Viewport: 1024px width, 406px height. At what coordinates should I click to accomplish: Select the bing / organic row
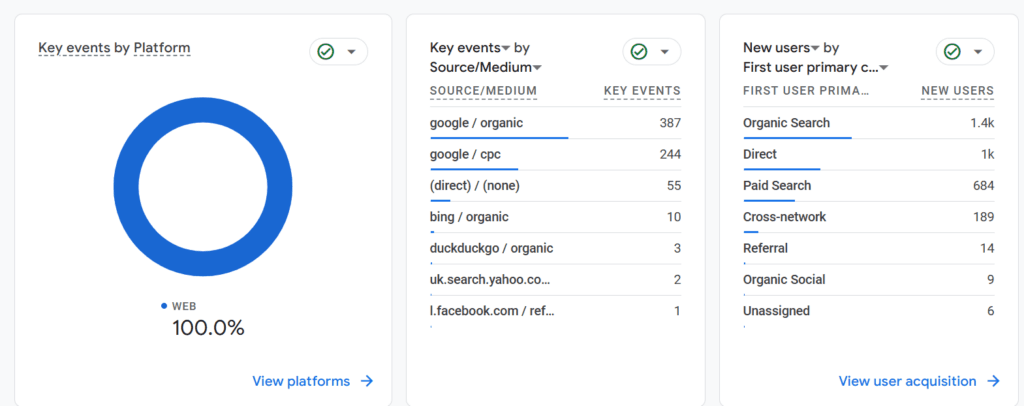tap(555, 217)
